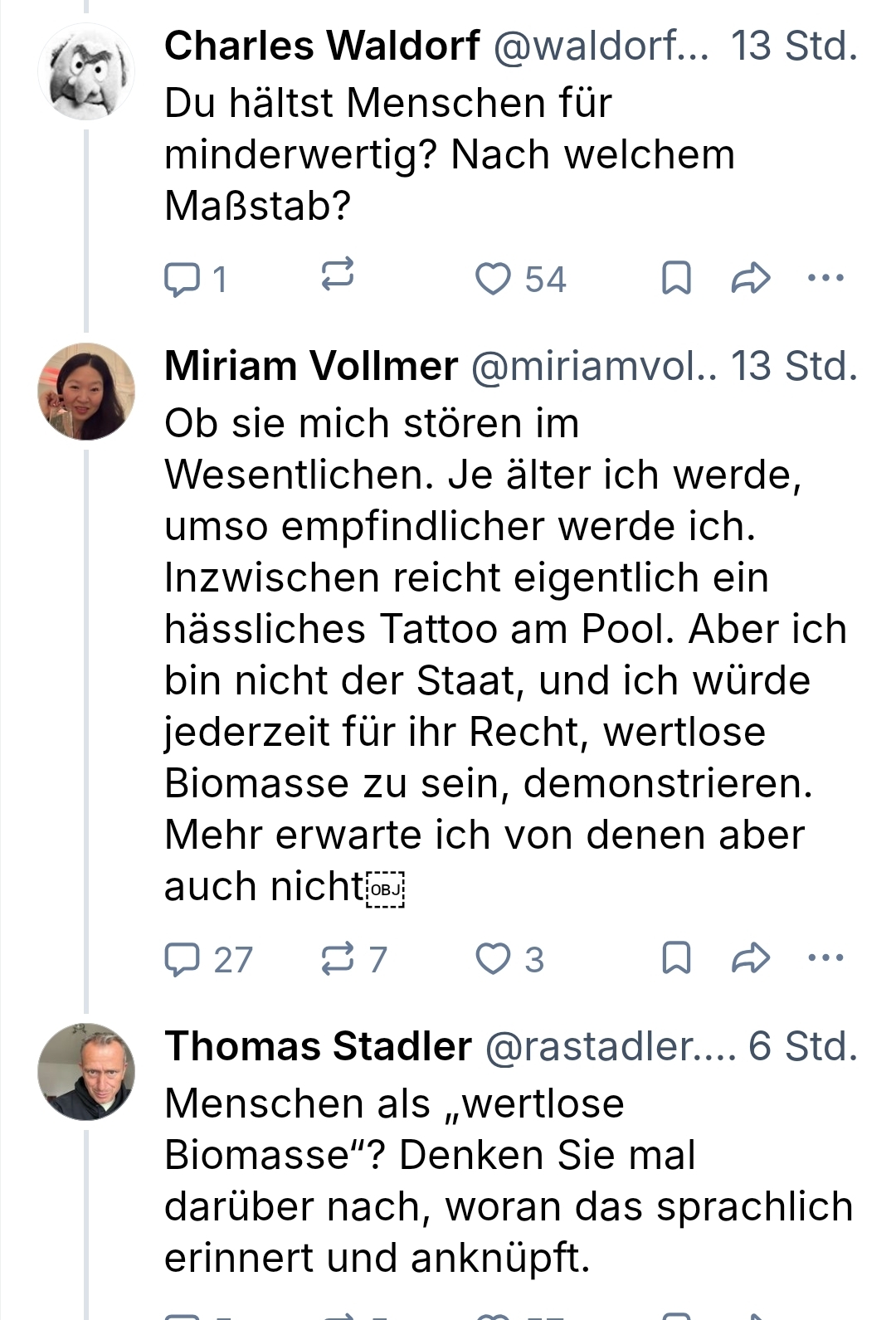
Task: Open Charles Waldorf's profile picture
Action: point(86,71)
